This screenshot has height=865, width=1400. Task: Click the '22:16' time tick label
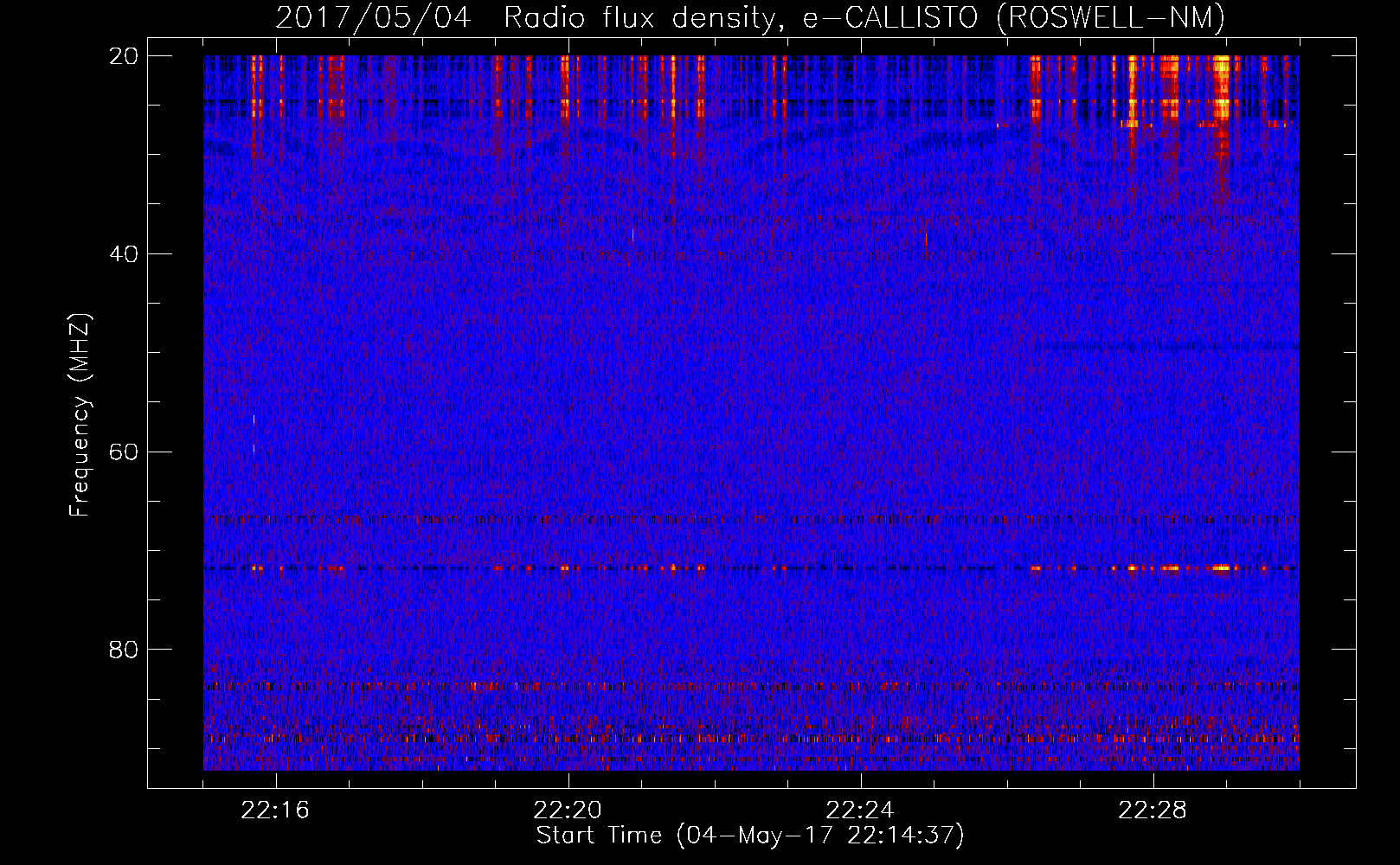coord(275,811)
